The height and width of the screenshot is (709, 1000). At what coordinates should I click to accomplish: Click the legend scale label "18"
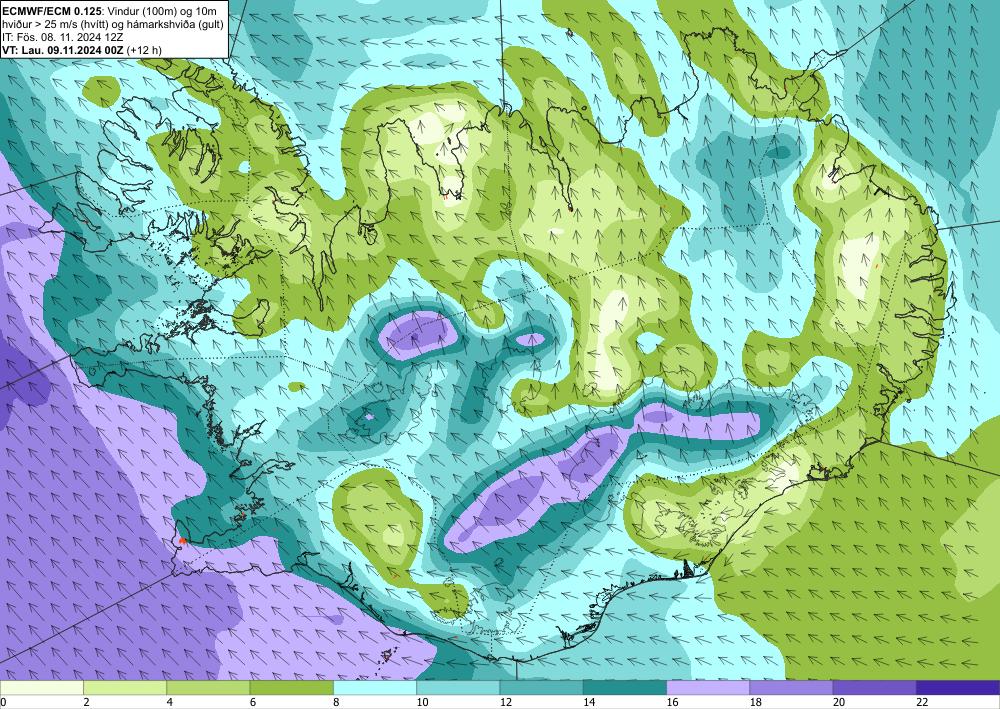tap(756, 702)
